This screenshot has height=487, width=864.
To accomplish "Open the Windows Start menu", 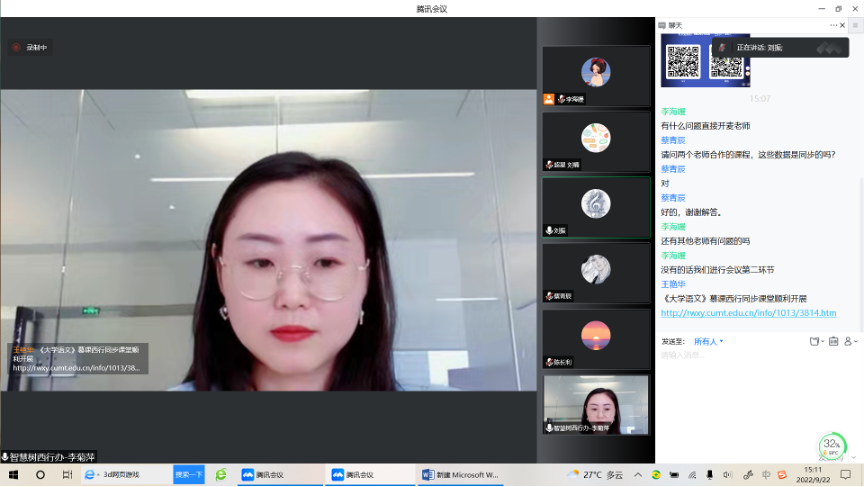I will pos(13,474).
